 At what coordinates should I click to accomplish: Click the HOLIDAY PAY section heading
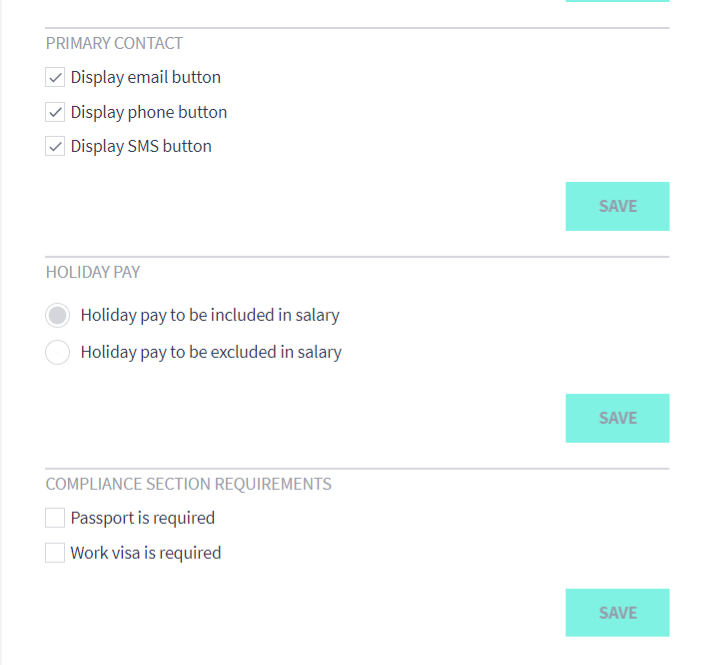pyautogui.click(x=93, y=272)
